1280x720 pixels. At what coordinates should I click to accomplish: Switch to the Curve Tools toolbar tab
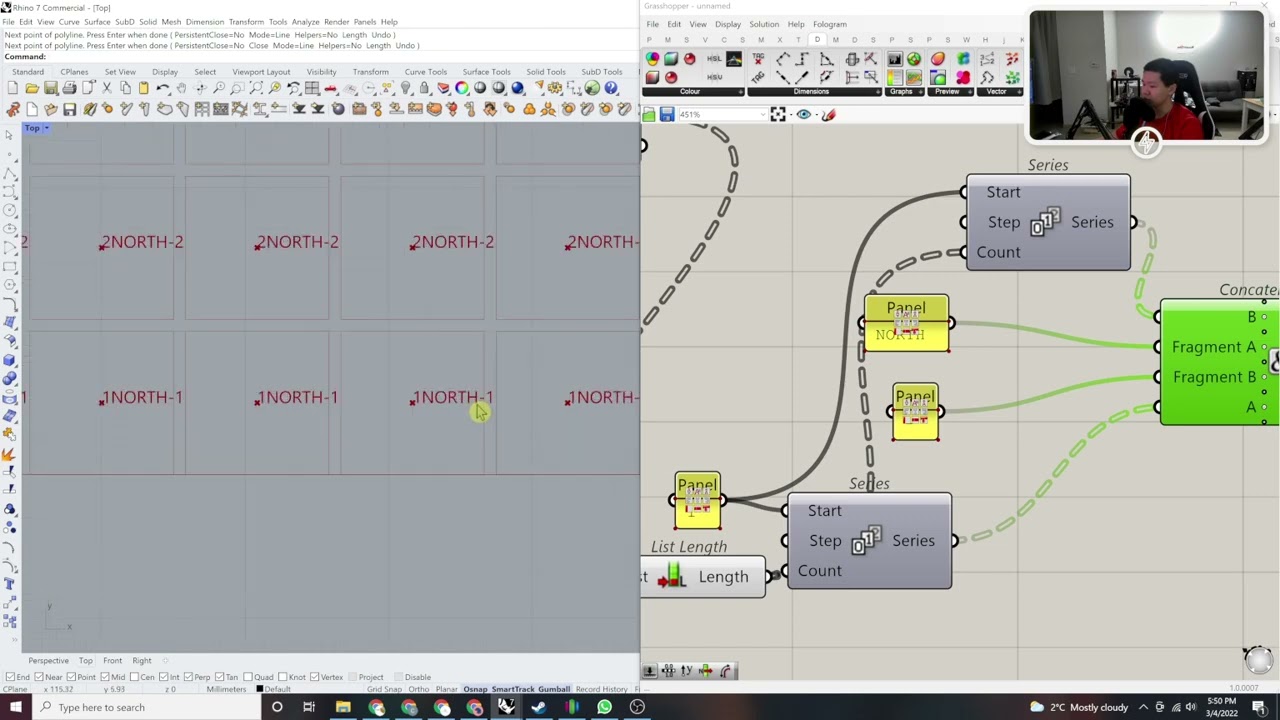(x=426, y=72)
